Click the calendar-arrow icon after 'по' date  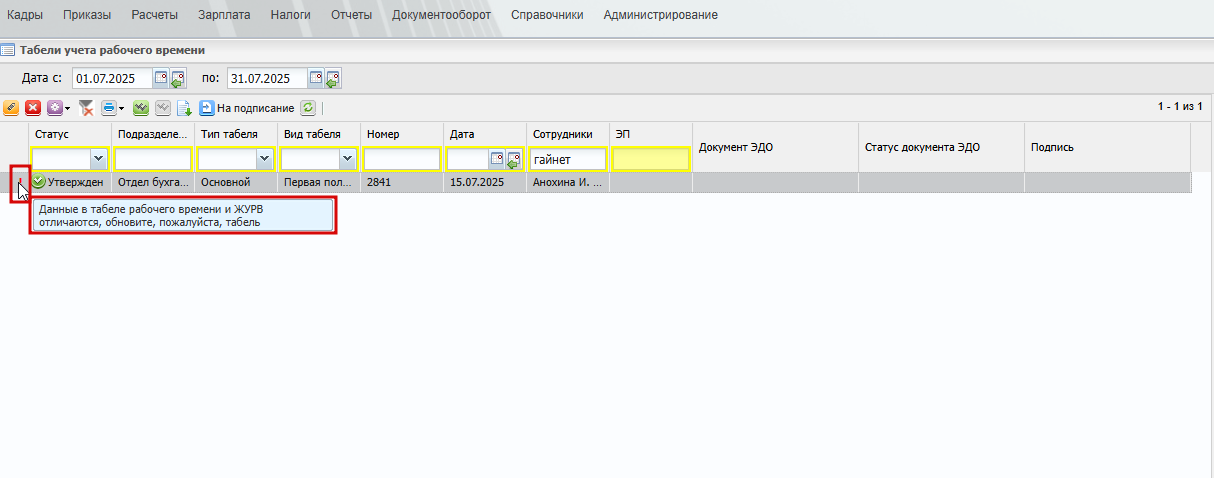(x=333, y=78)
